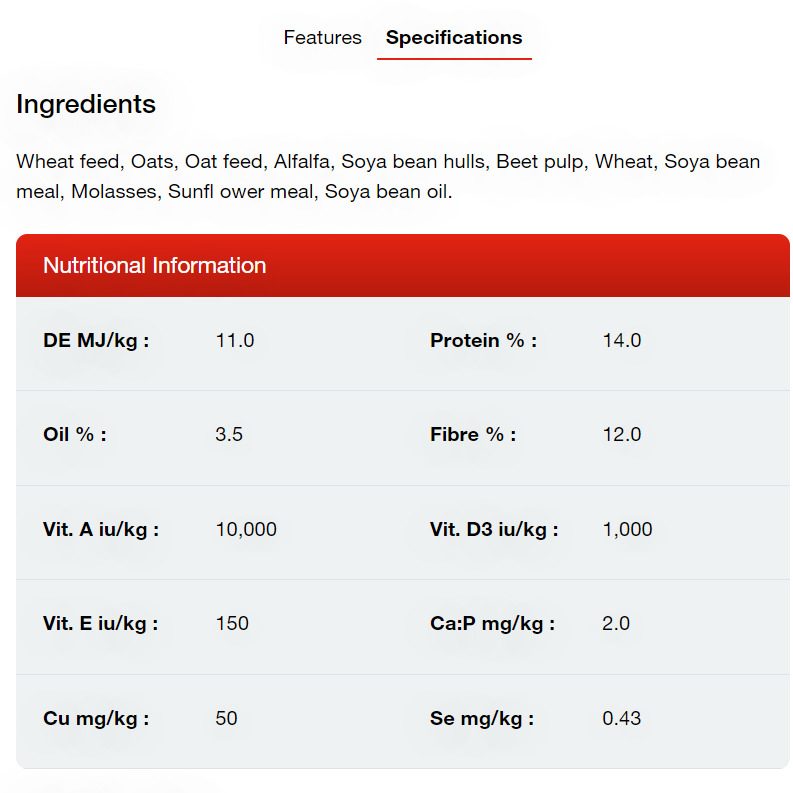Click the Ca:P mg/kg label
Viewport: 793px width, 793px height.
pos(492,624)
